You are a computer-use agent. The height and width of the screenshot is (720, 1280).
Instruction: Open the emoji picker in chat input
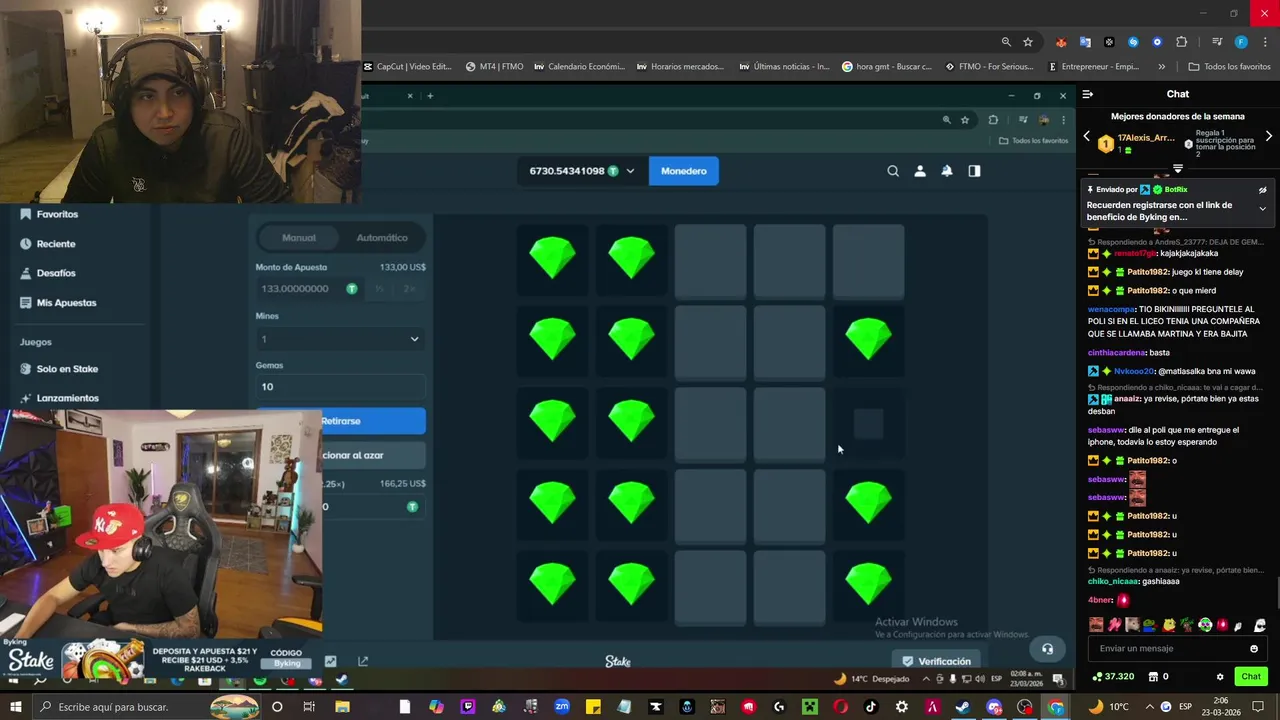tap(1254, 649)
